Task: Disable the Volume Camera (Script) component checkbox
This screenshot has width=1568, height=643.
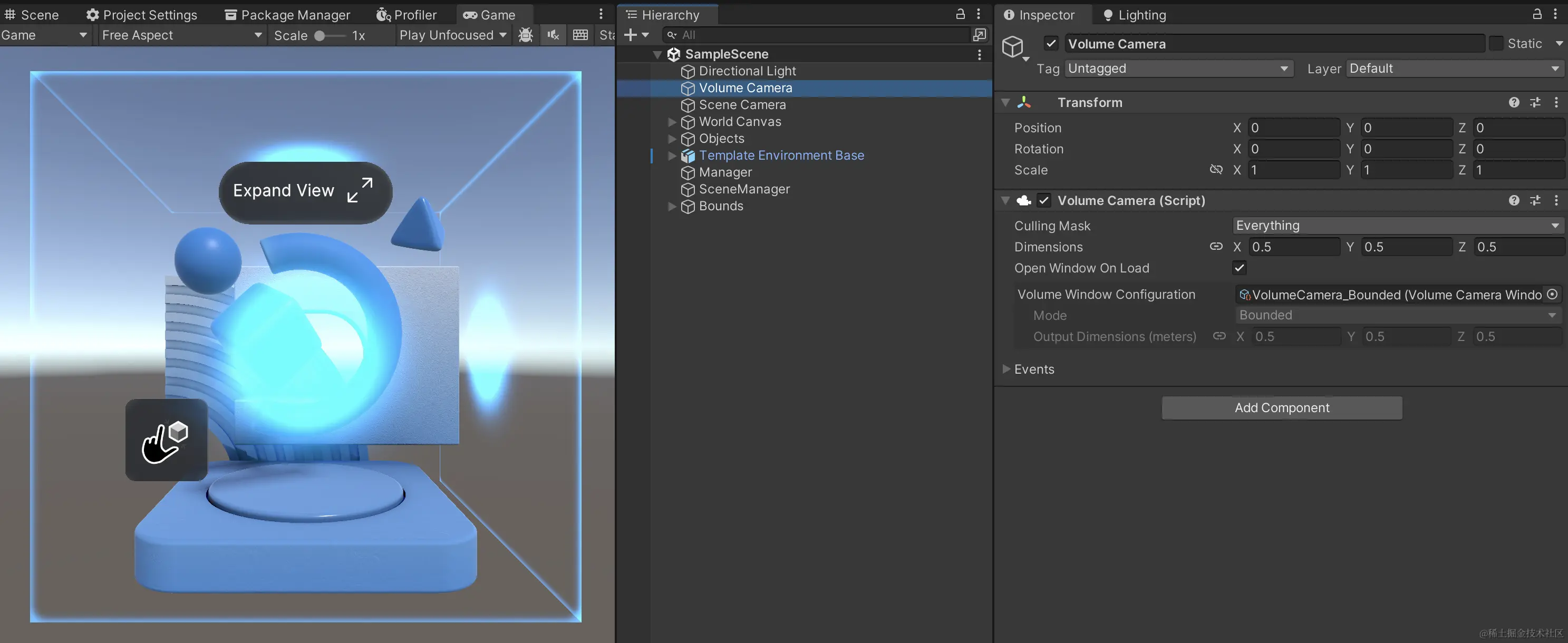Action: point(1044,200)
